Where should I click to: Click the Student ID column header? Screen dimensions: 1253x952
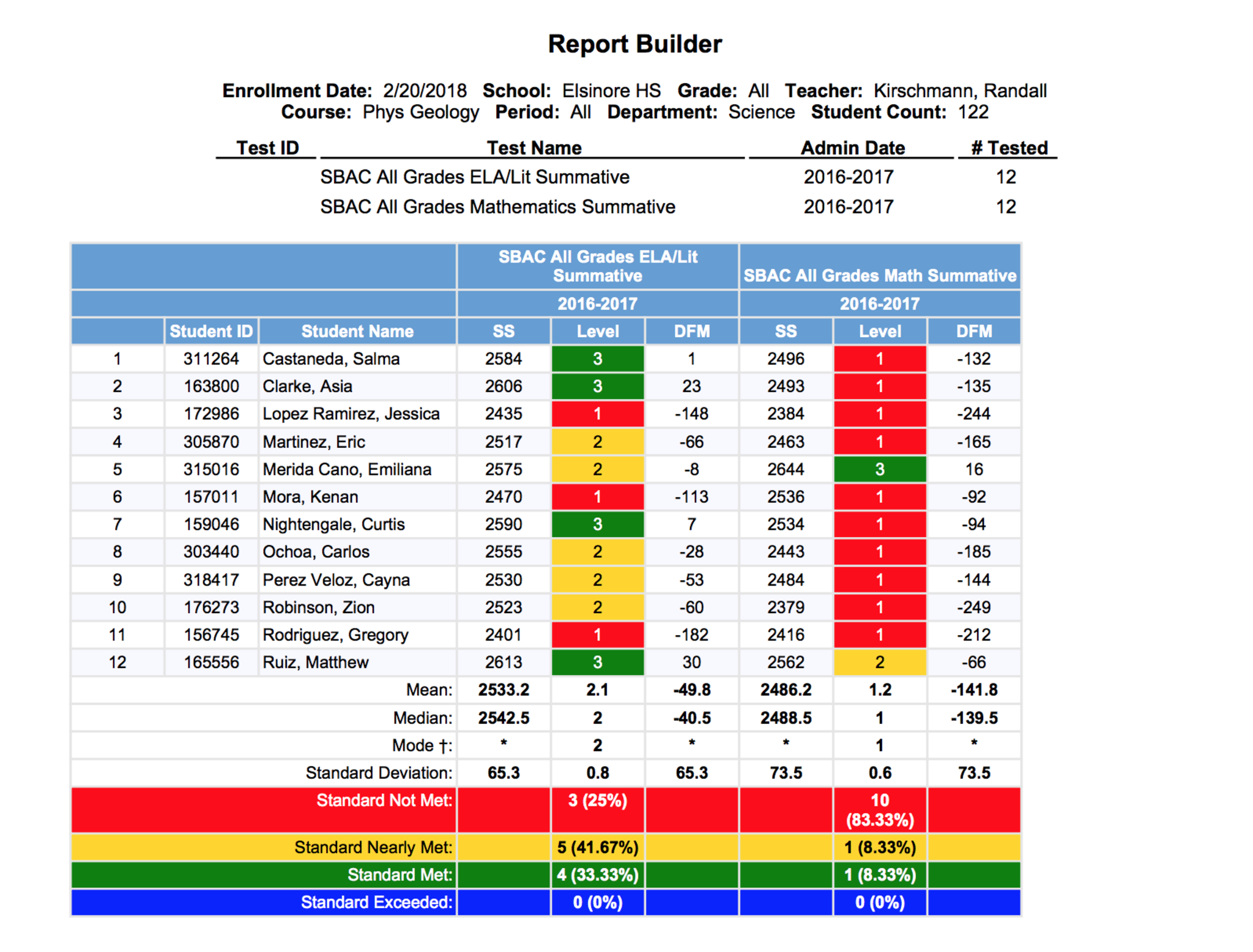point(210,331)
